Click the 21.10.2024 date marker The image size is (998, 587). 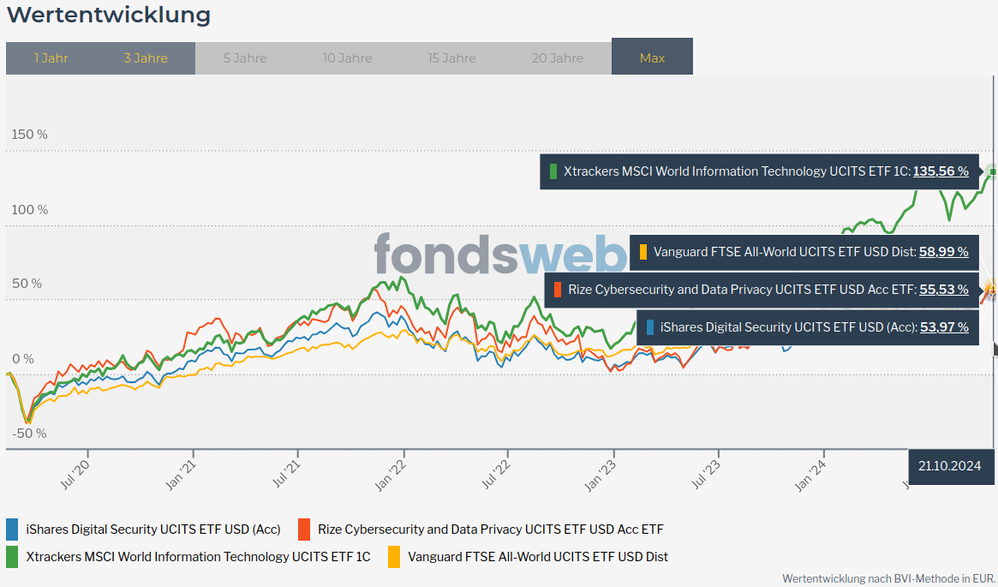pos(952,465)
